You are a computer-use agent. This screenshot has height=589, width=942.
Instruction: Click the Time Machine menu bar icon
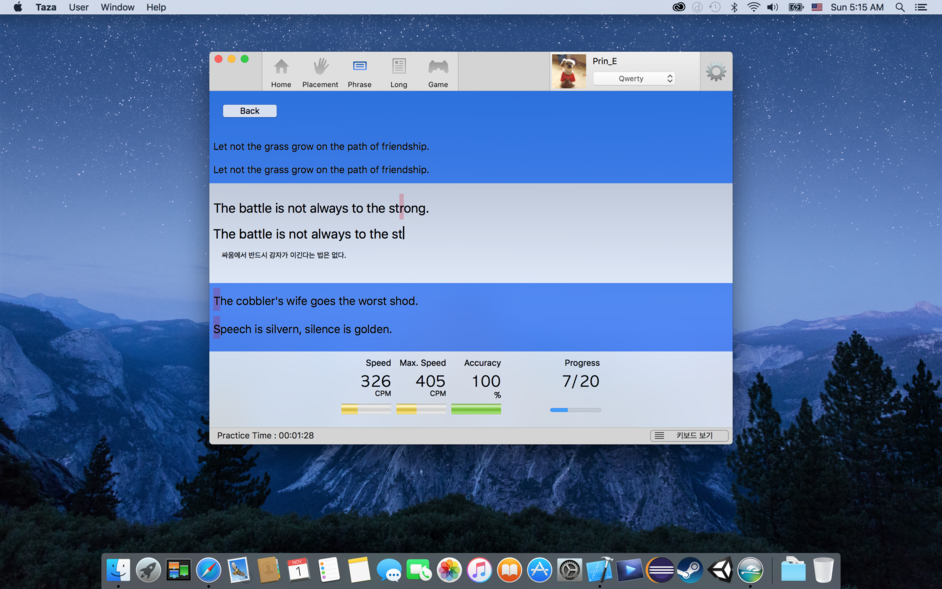pyautogui.click(x=715, y=7)
